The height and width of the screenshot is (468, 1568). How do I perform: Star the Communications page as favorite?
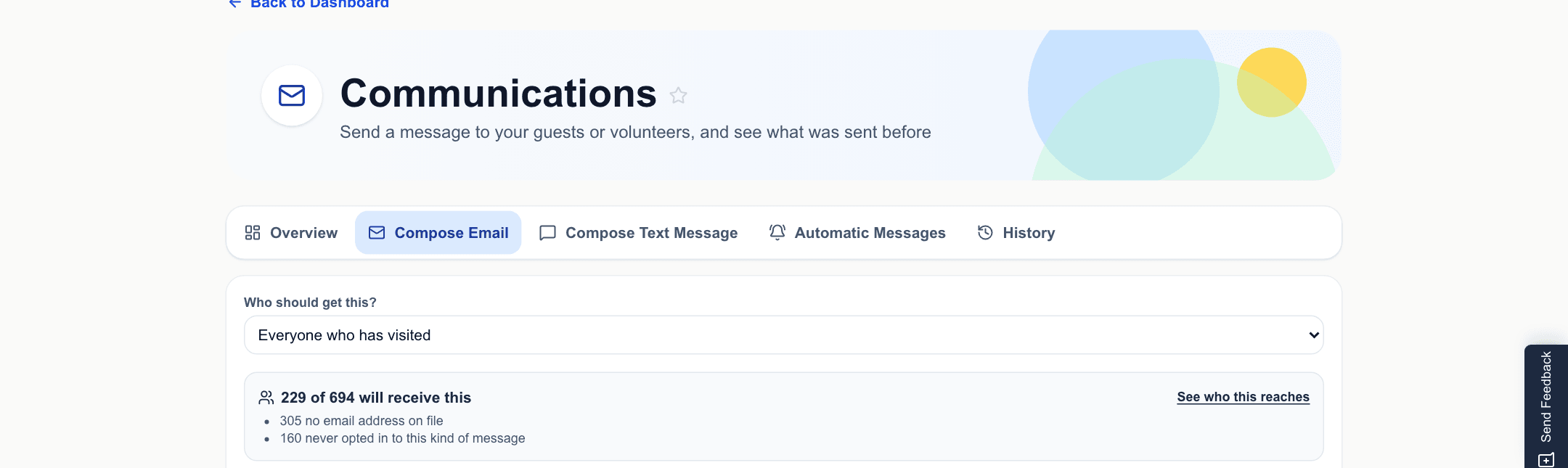(678, 95)
